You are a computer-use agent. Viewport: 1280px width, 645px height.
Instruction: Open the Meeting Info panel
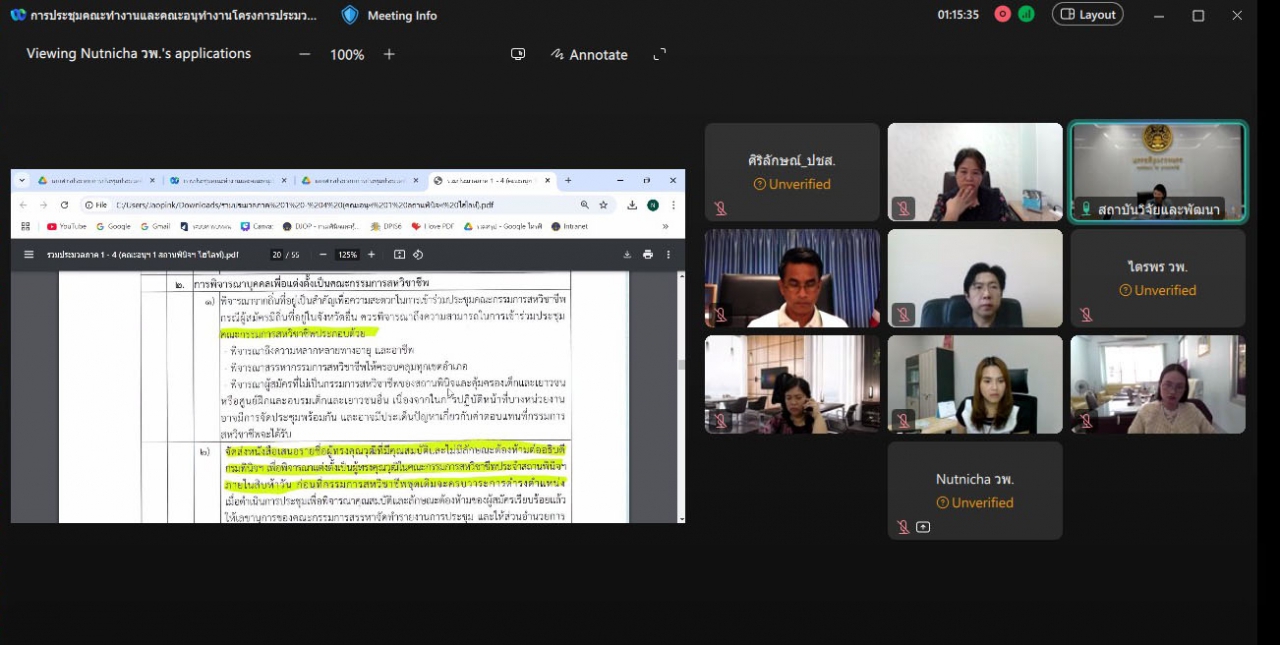click(389, 15)
